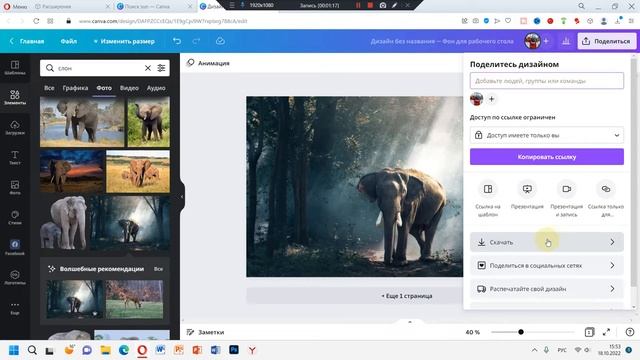Click the Share button
This screenshot has width=640, height=360.
point(607,41)
